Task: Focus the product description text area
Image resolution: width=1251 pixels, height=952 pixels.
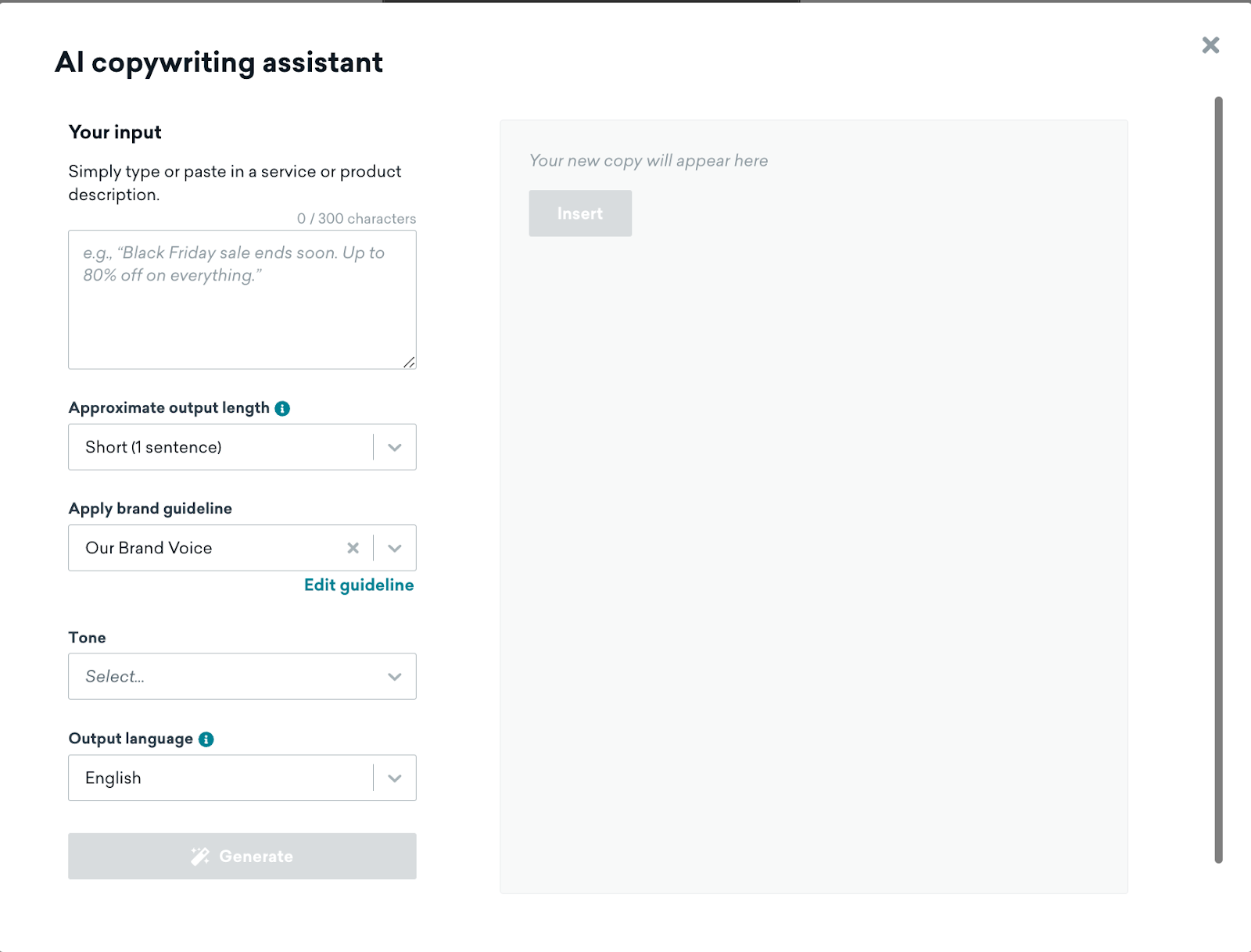Action: 242,299
